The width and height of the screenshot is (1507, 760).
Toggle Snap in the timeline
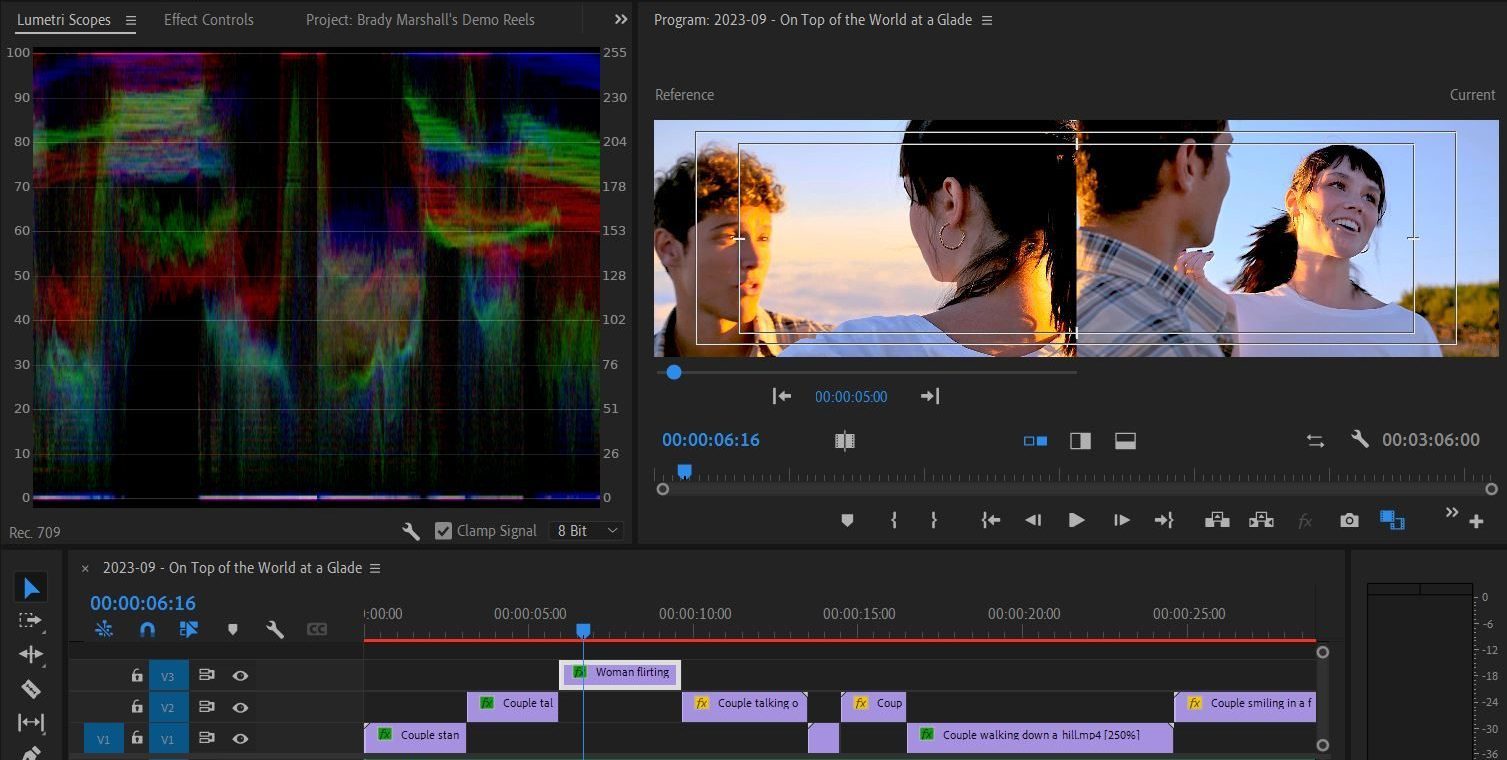click(147, 629)
